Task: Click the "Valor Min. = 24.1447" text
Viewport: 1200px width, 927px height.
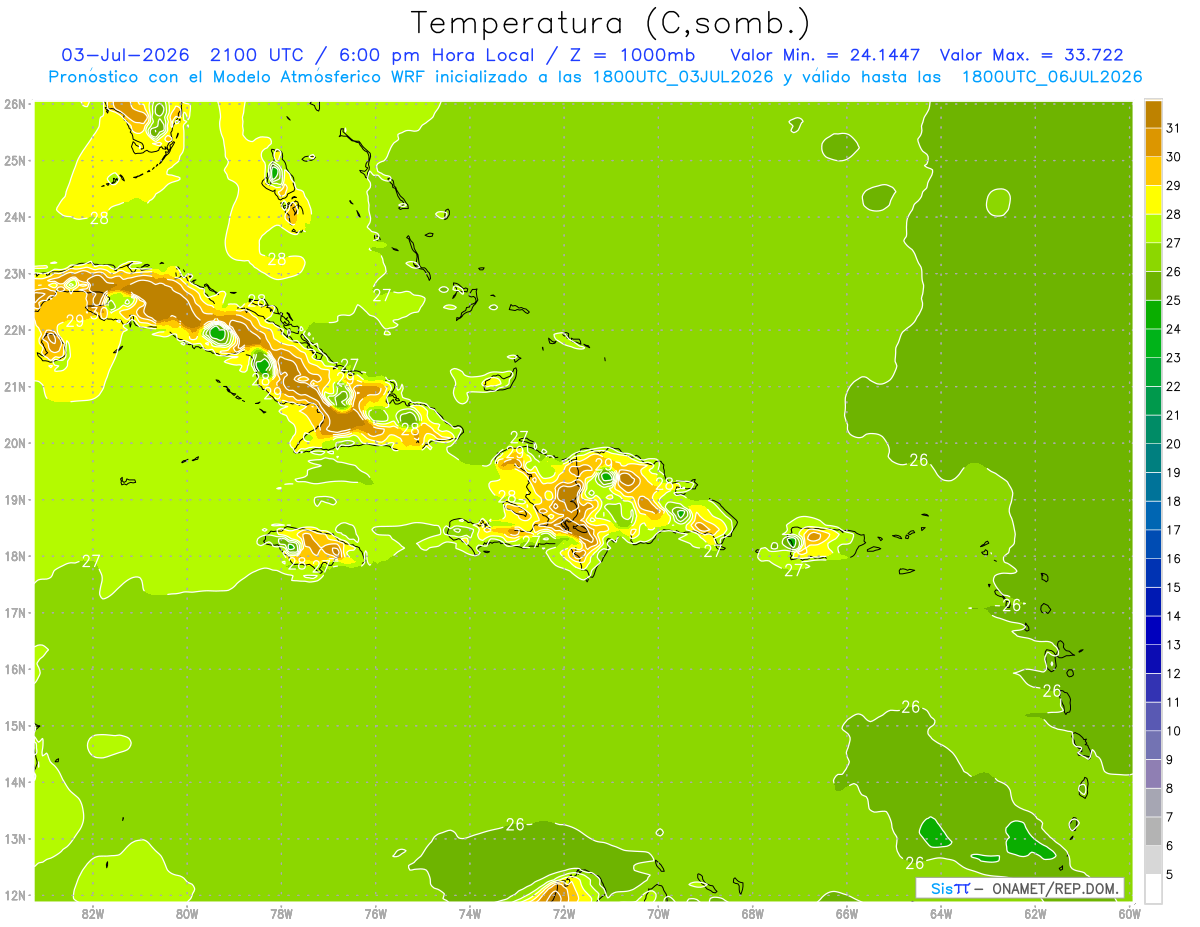Action: pyautogui.click(x=825, y=55)
